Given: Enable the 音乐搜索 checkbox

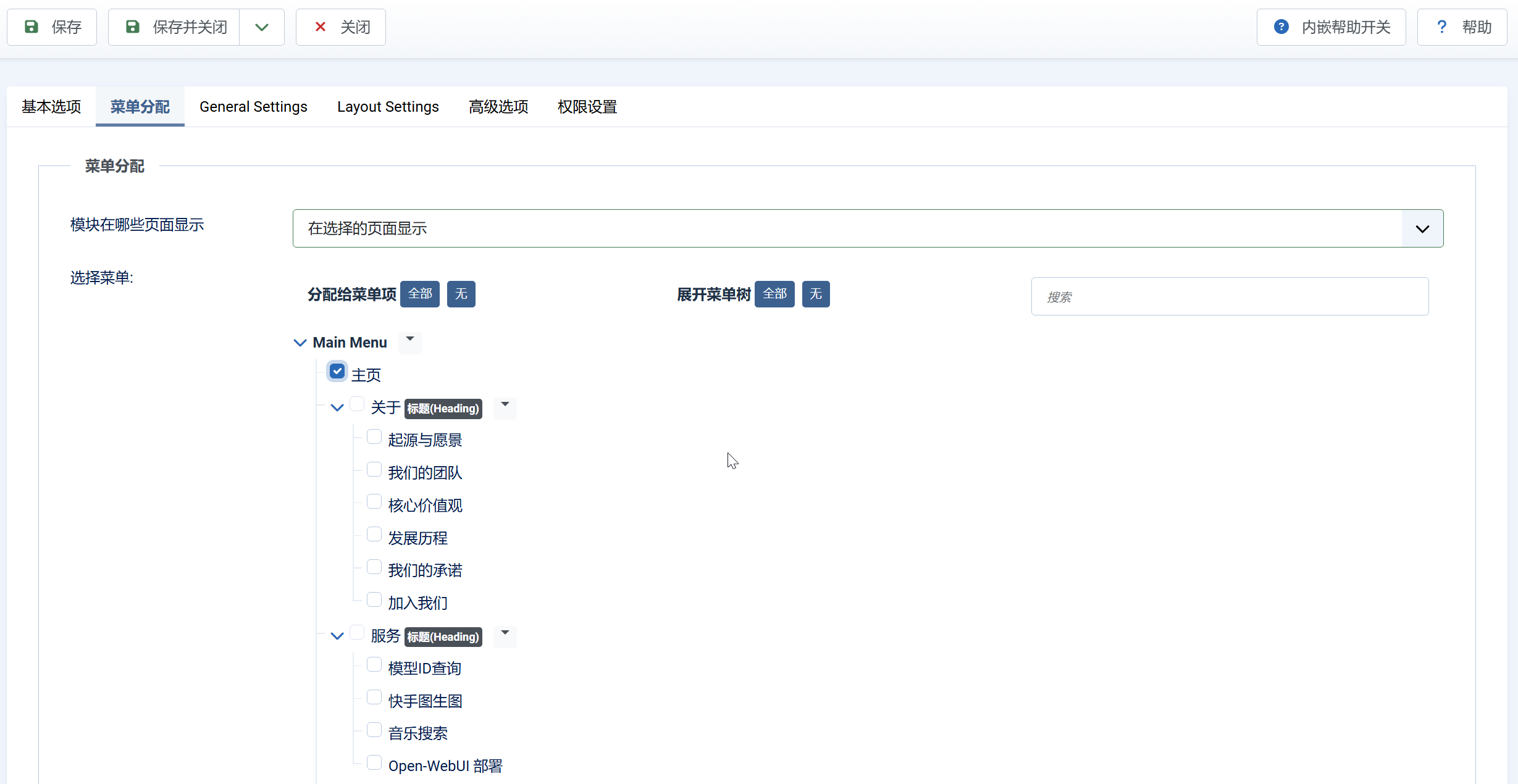Looking at the screenshot, I should 374,730.
